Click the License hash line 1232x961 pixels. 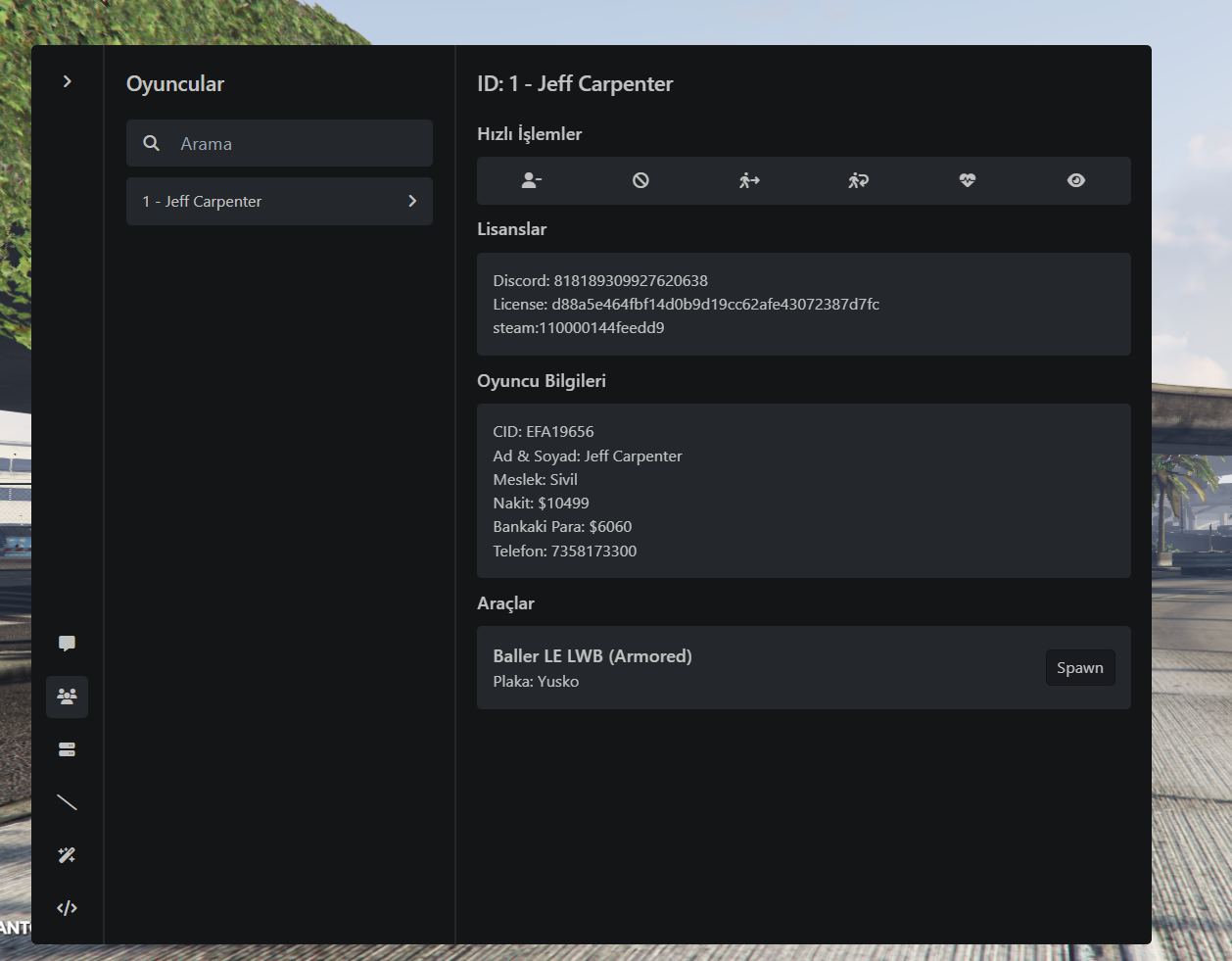686,304
